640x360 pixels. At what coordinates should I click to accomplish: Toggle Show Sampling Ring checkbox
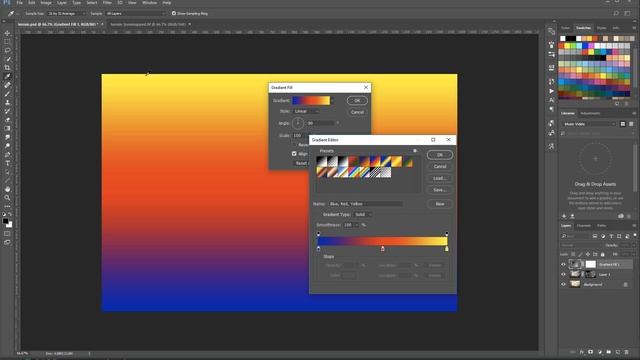[x=174, y=13]
